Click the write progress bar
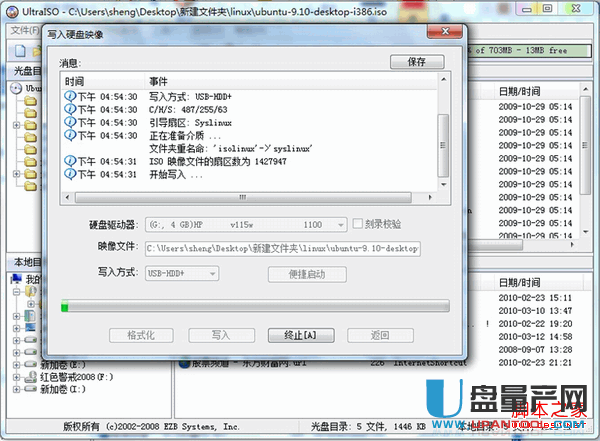This screenshot has height=441, width=600. tap(255, 306)
